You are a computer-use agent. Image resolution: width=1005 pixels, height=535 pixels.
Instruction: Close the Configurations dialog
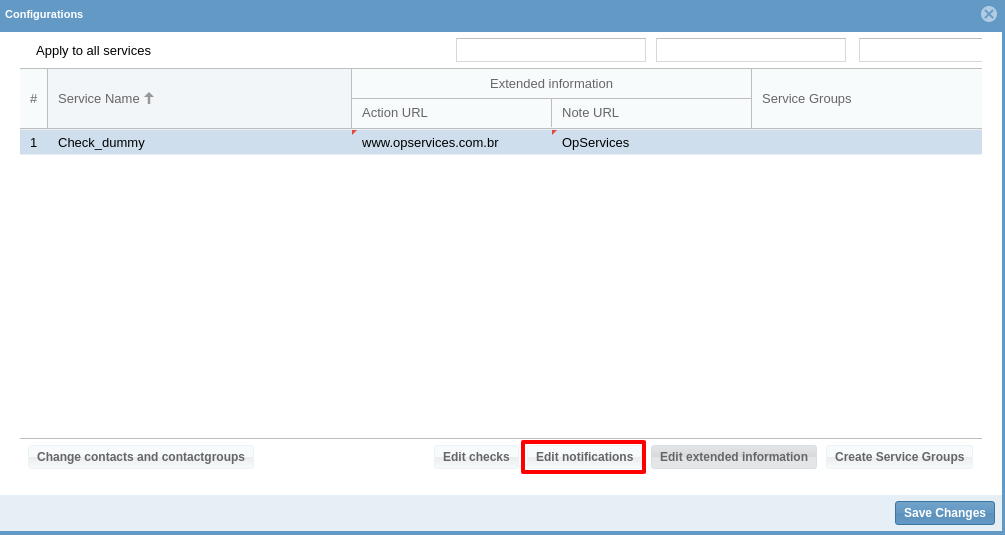click(x=988, y=14)
